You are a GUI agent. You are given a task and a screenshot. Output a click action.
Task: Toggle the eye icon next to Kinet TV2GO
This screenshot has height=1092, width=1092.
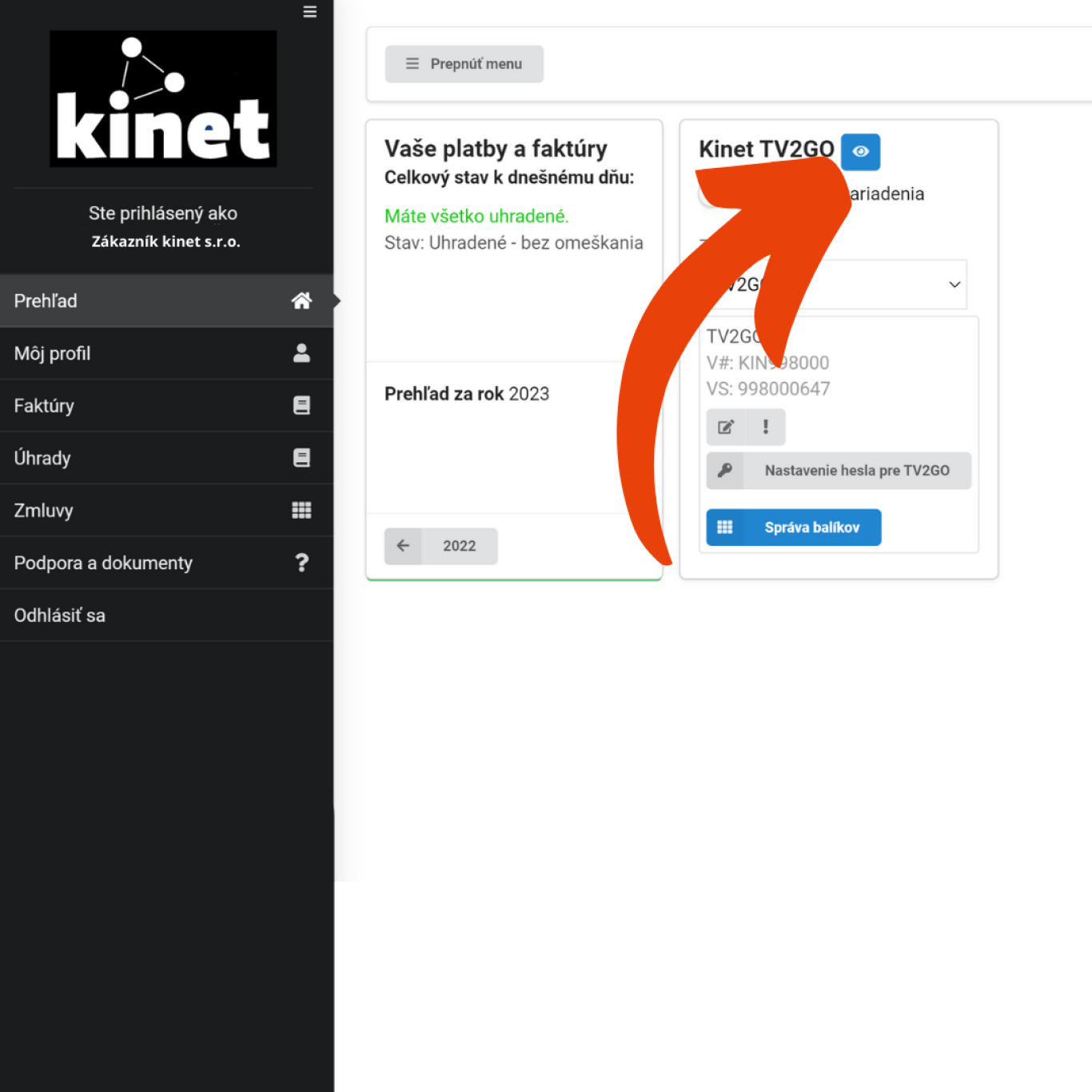(x=861, y=152)
